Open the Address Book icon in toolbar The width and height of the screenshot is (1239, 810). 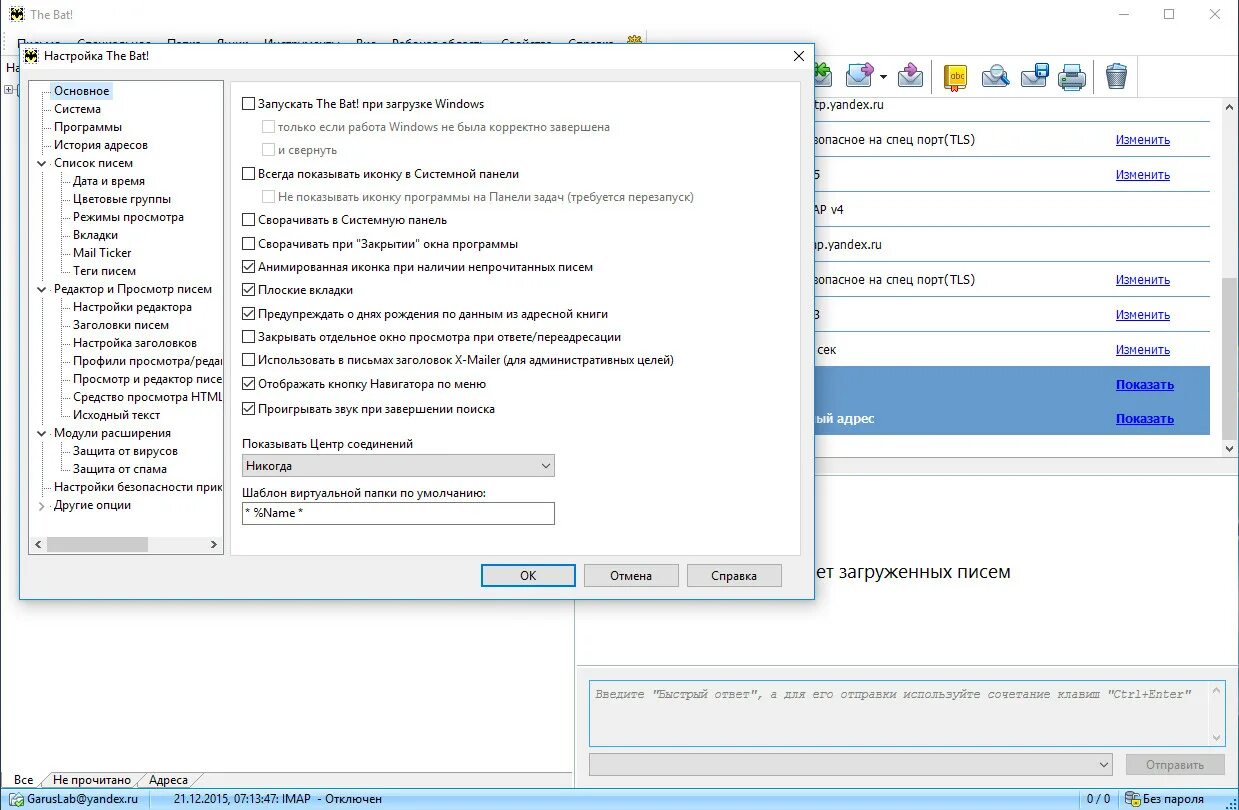pyautogui.click(x=956, y=76)
